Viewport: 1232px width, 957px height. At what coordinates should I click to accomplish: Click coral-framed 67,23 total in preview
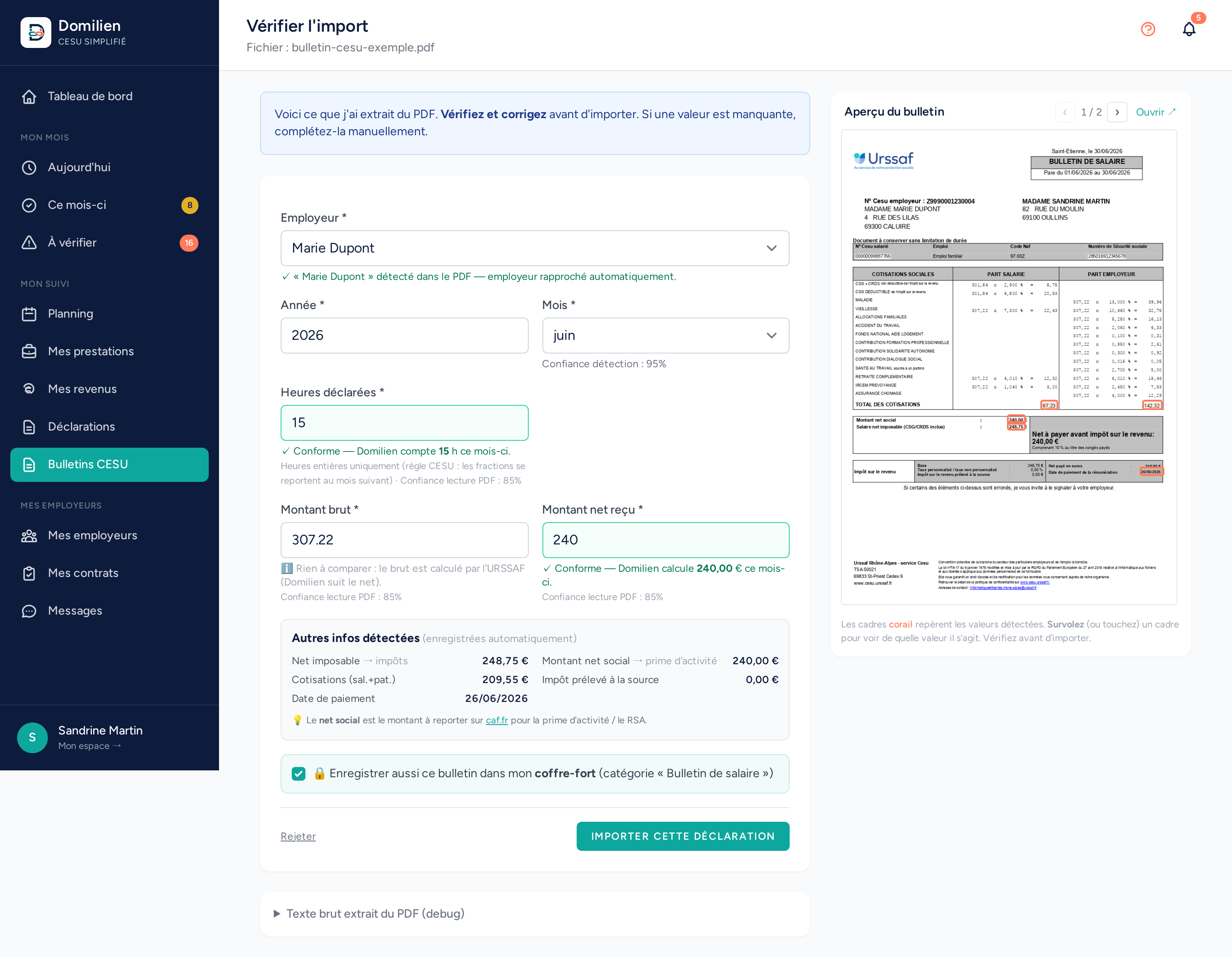pyautogui.click(x=1048, y=405)
